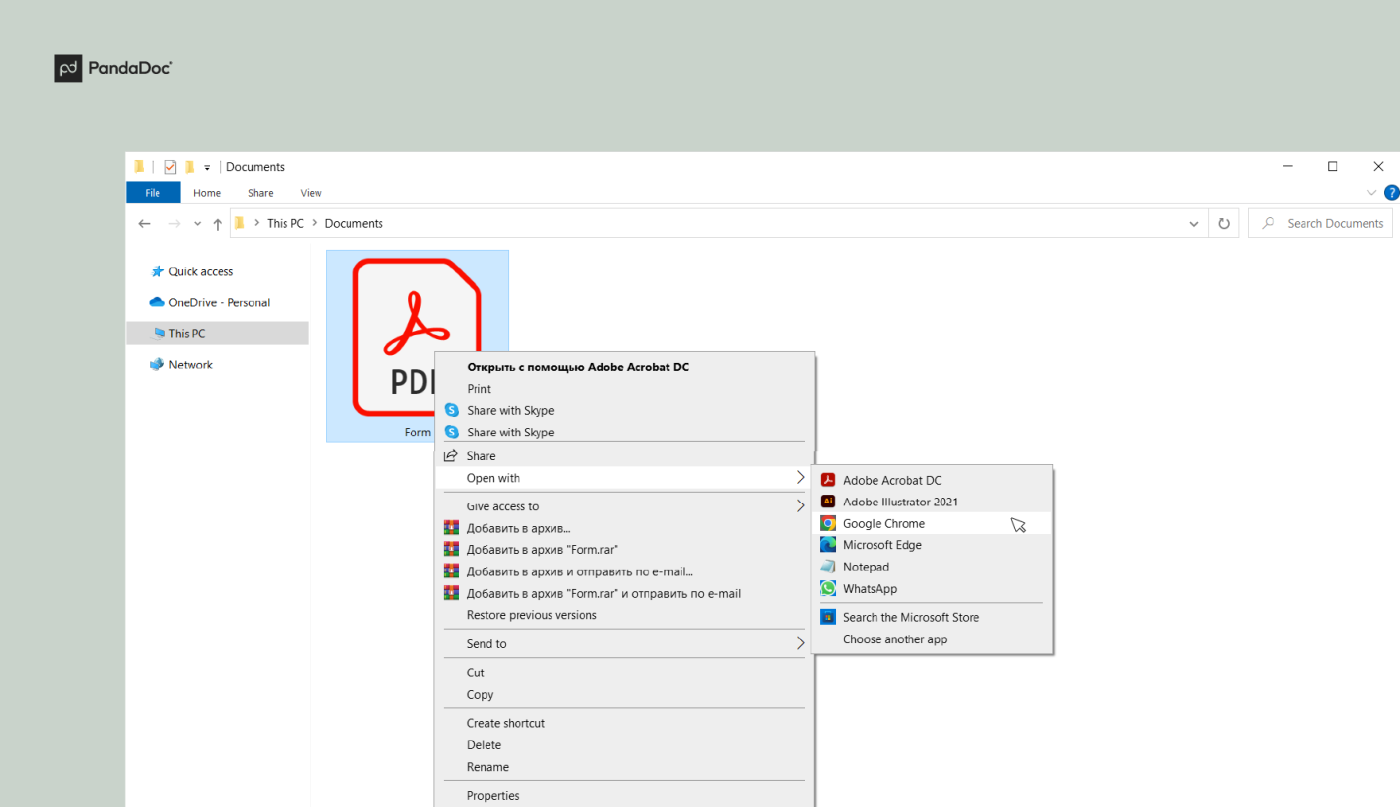Screen dimensions: 1400x807
Task: Go back with the Back arrow
Action: pyautogui.click(x=145, y=224)
